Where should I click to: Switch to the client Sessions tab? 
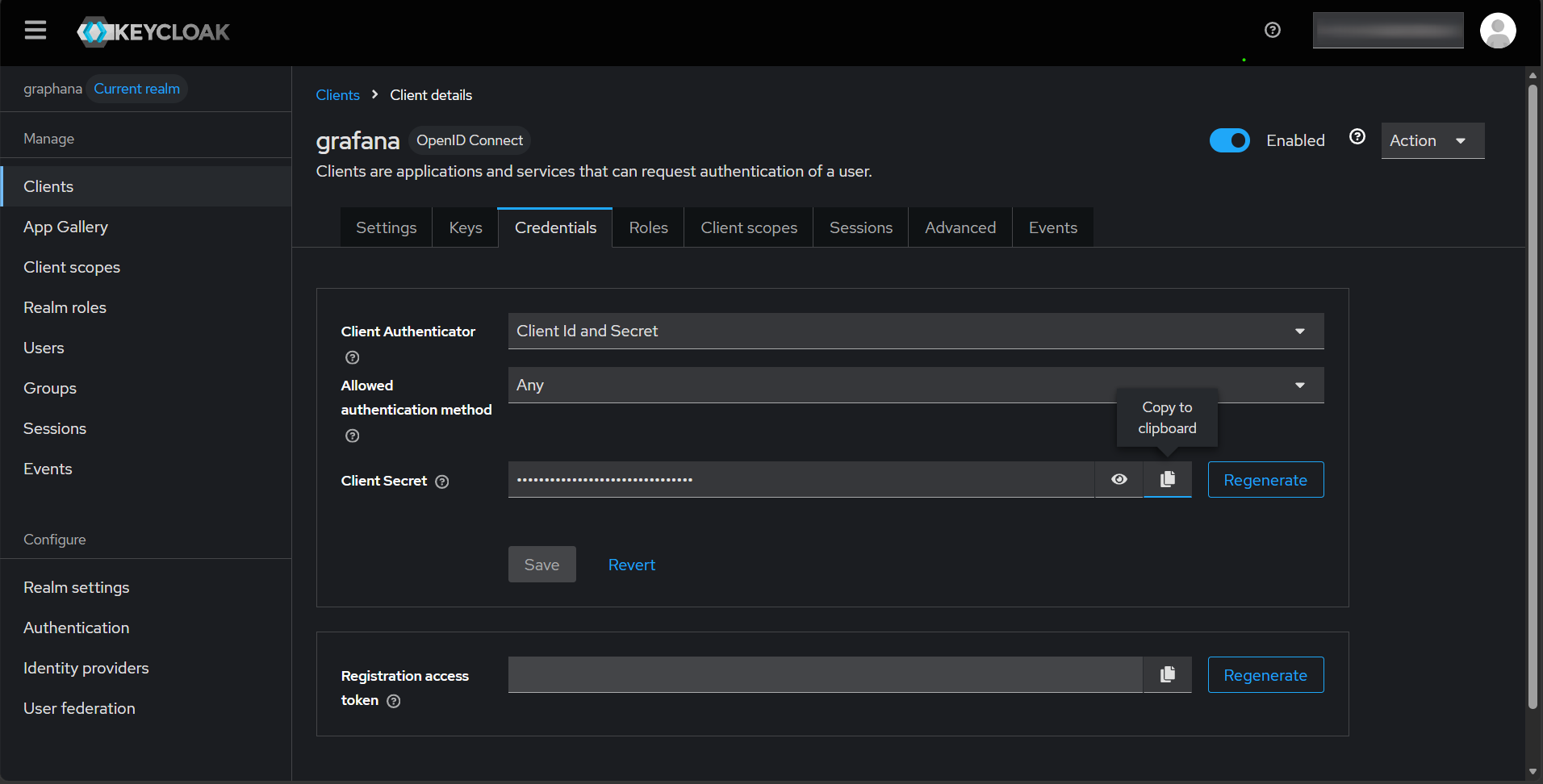[x=861, y=227]
